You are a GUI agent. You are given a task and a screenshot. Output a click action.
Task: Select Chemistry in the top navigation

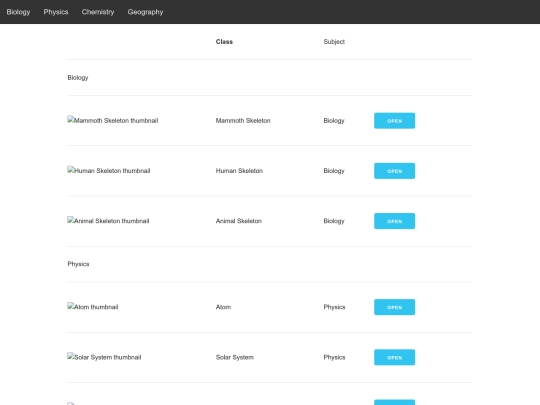tap(98, 12)
